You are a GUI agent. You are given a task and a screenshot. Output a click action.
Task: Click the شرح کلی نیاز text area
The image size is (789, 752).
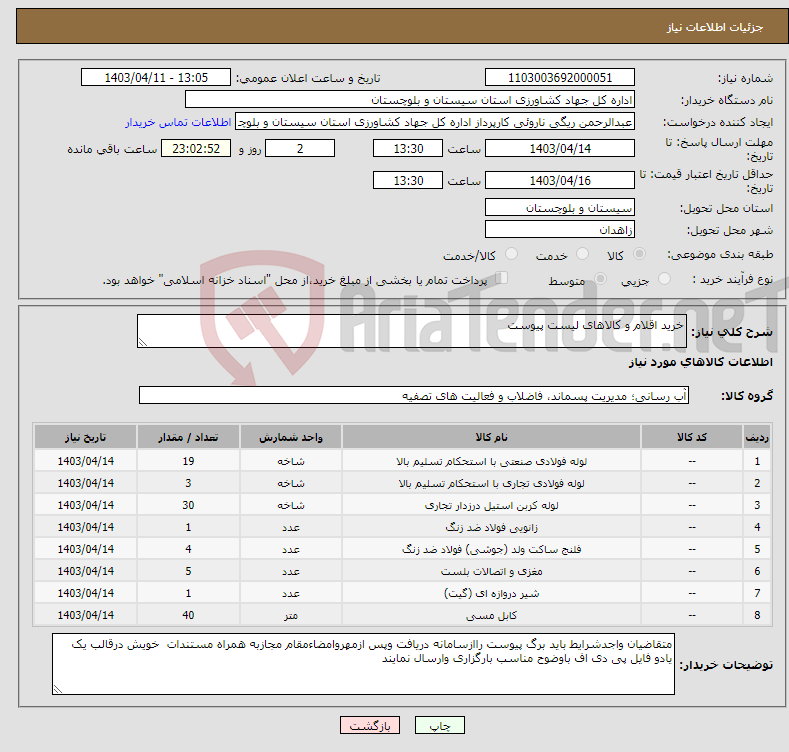click(412, 331)
